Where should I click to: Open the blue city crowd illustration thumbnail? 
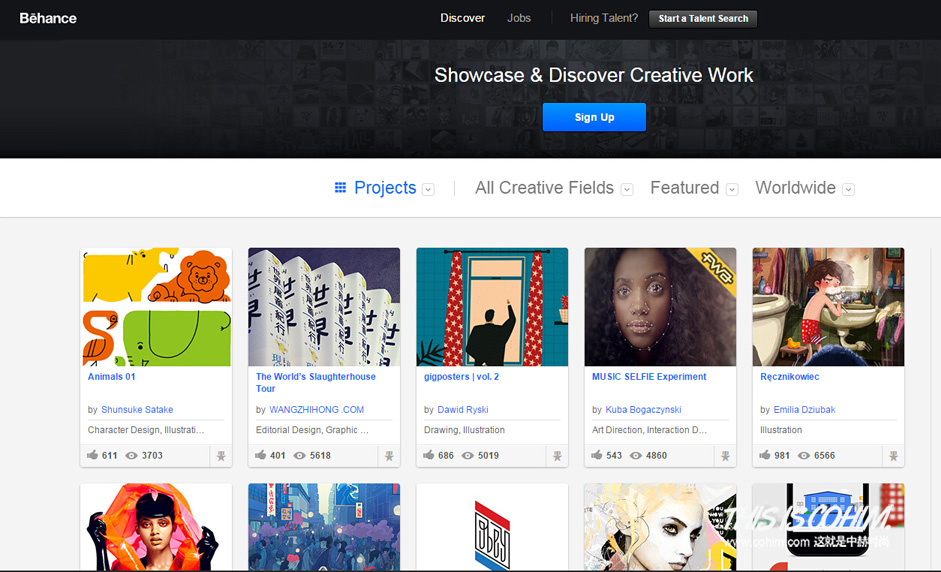pos(324,527)
